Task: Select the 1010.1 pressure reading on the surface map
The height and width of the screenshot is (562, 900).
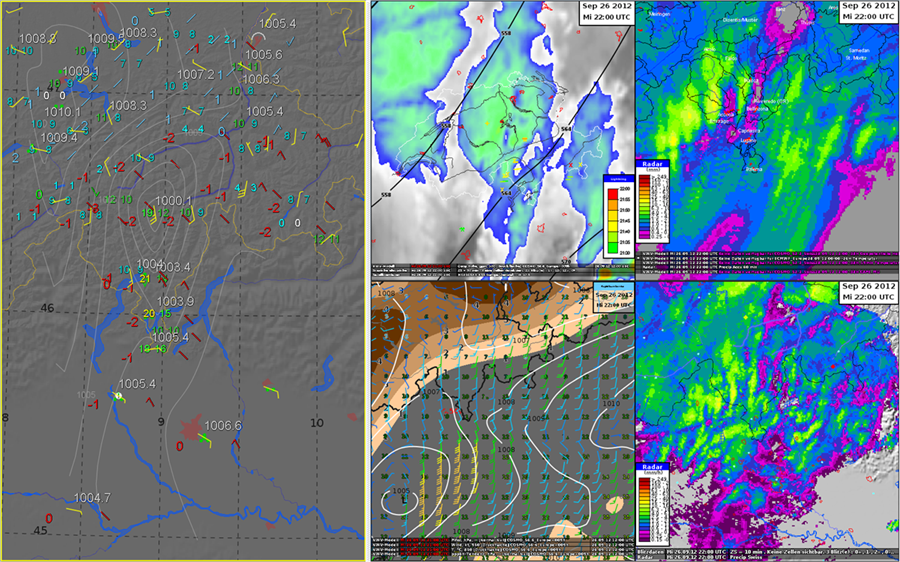Action: pos(62,111)
